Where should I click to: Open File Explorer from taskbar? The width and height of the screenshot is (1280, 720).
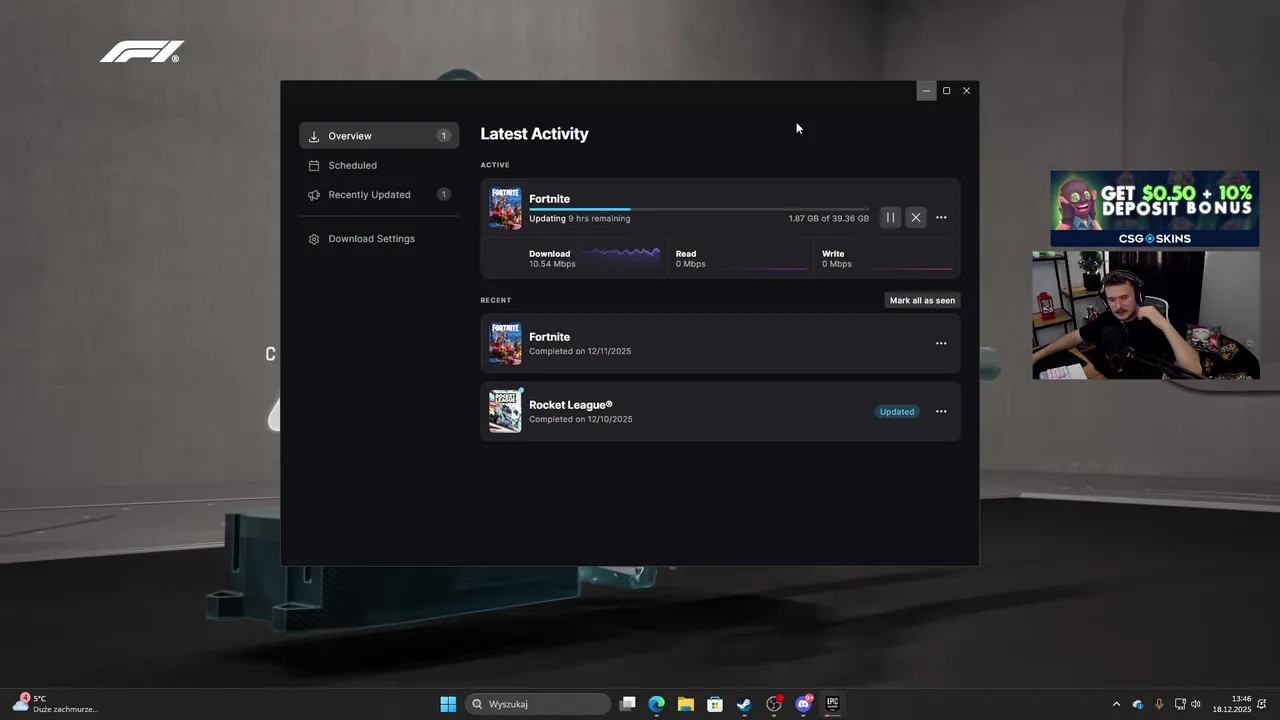(685, 704)
